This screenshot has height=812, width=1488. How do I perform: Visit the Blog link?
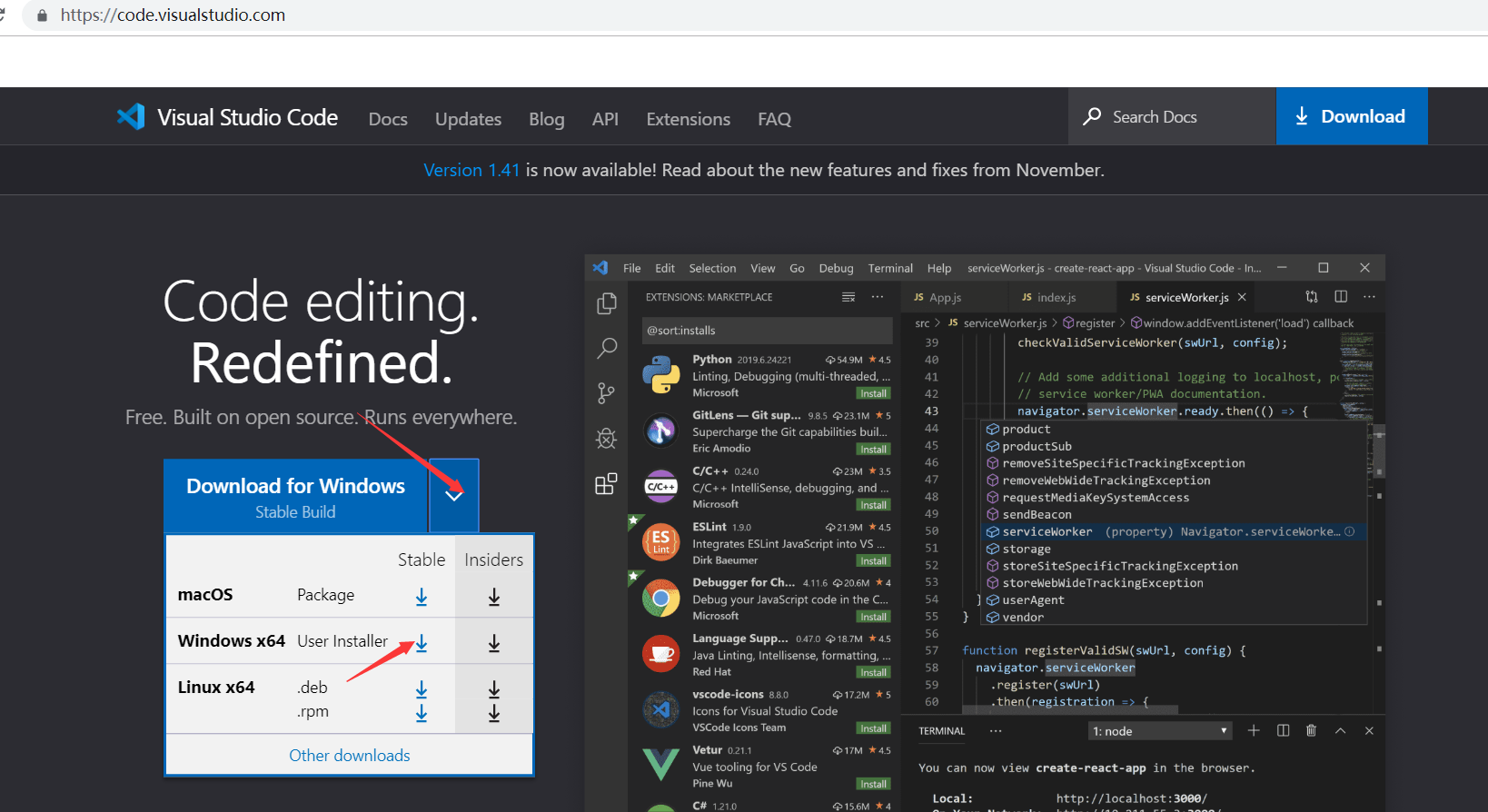coord(547,119)
